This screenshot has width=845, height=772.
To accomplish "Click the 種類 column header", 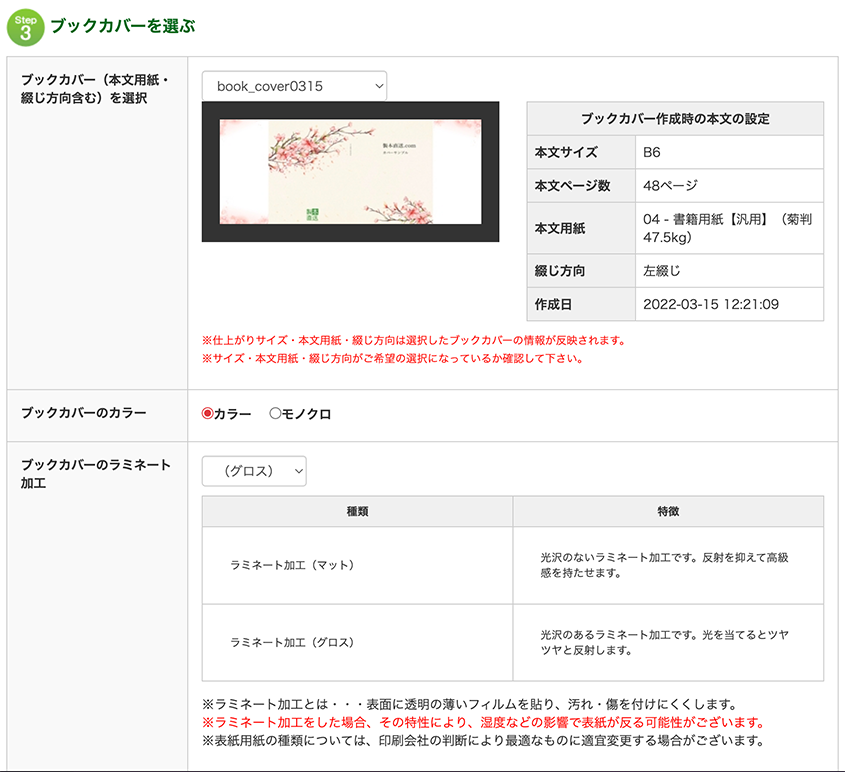I will (x=357, y=511).
